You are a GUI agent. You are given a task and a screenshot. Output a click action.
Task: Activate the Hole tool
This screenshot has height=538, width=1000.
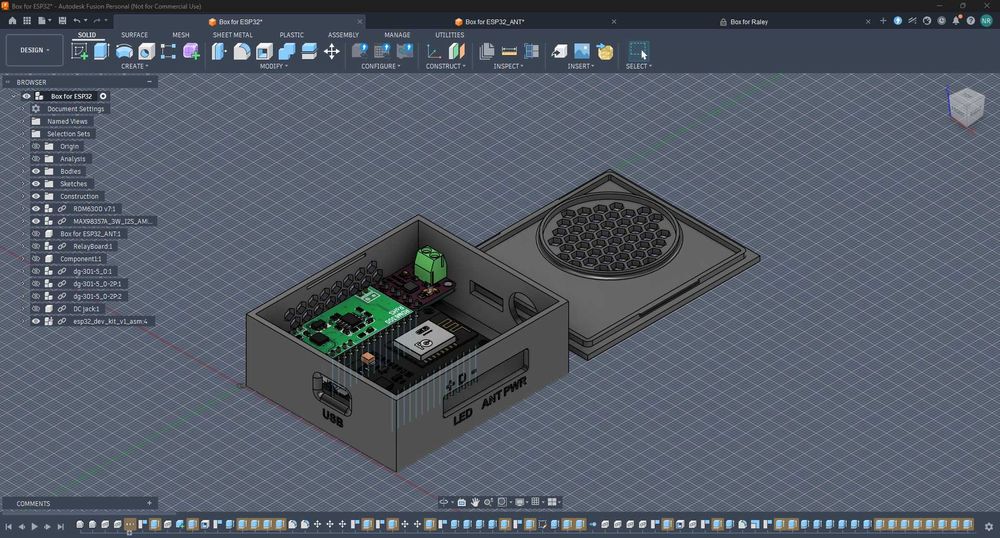[146, 51]
